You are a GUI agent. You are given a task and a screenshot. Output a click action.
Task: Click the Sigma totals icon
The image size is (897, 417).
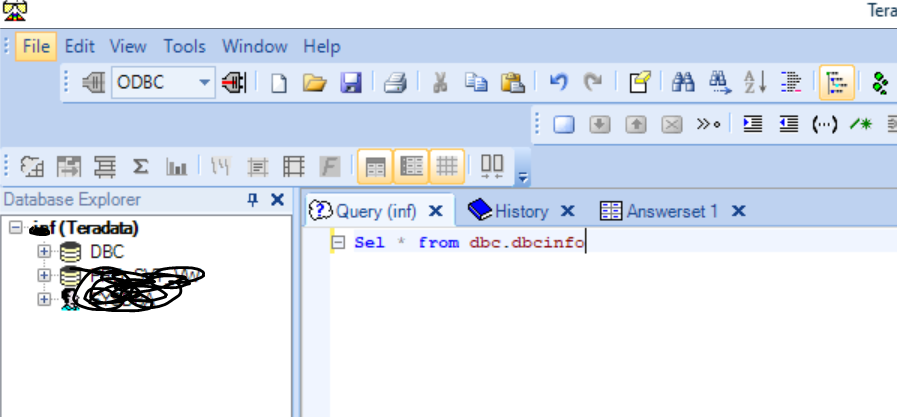click(141, 166)
